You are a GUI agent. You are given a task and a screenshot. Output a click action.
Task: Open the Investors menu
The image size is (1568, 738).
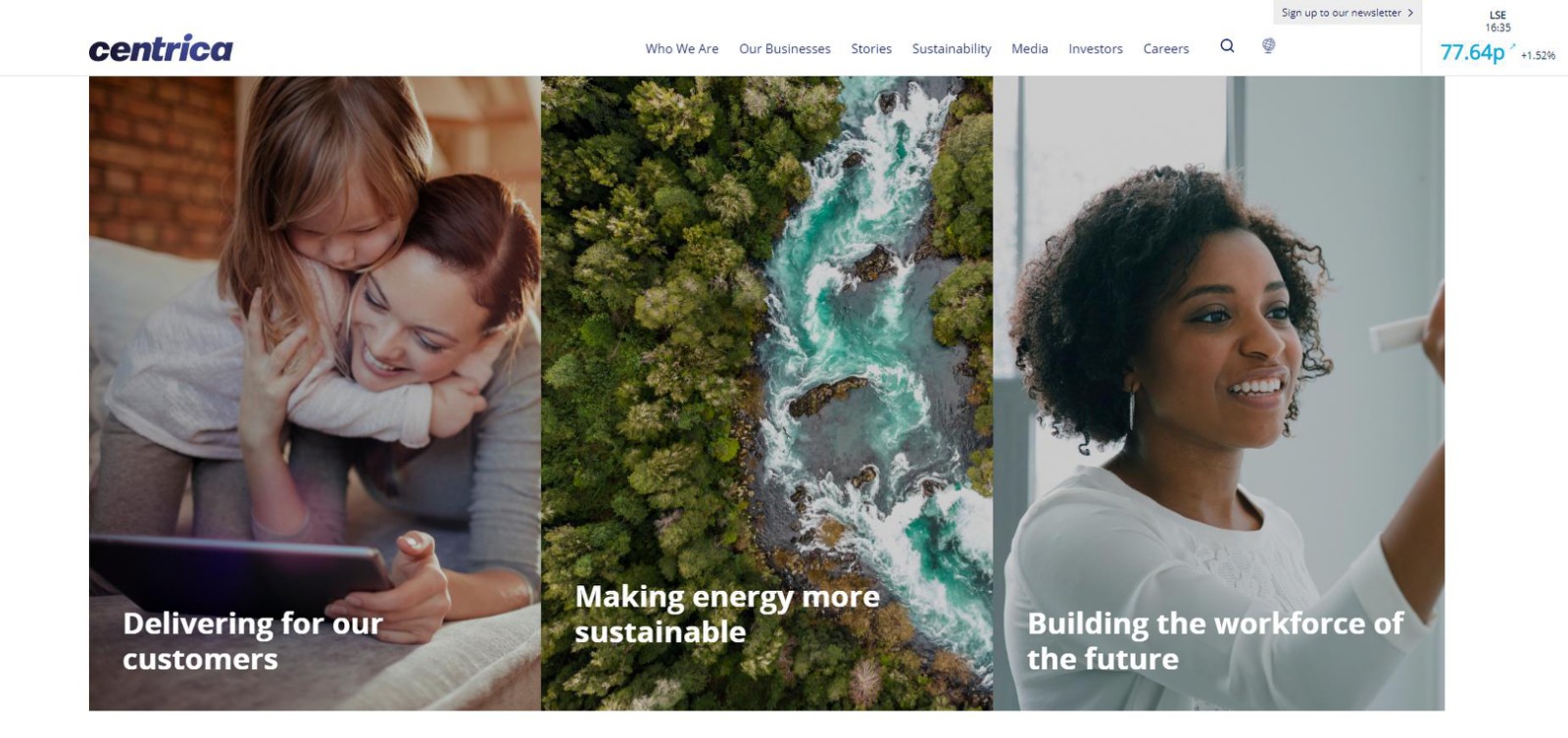pyautogui.click(x=1096, y=49)
